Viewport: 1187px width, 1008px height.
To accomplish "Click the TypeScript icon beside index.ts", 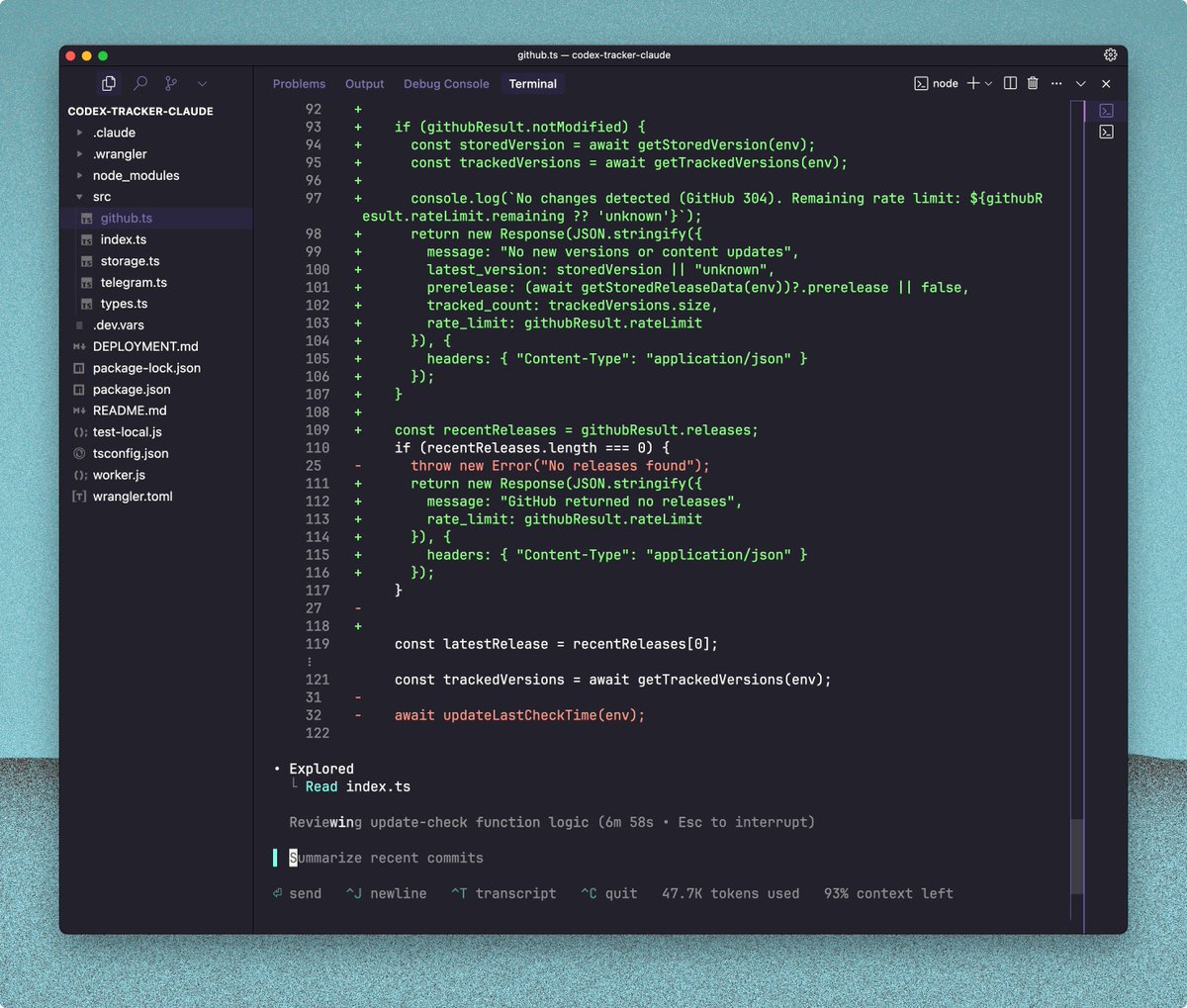I will (x=87, y=240).
